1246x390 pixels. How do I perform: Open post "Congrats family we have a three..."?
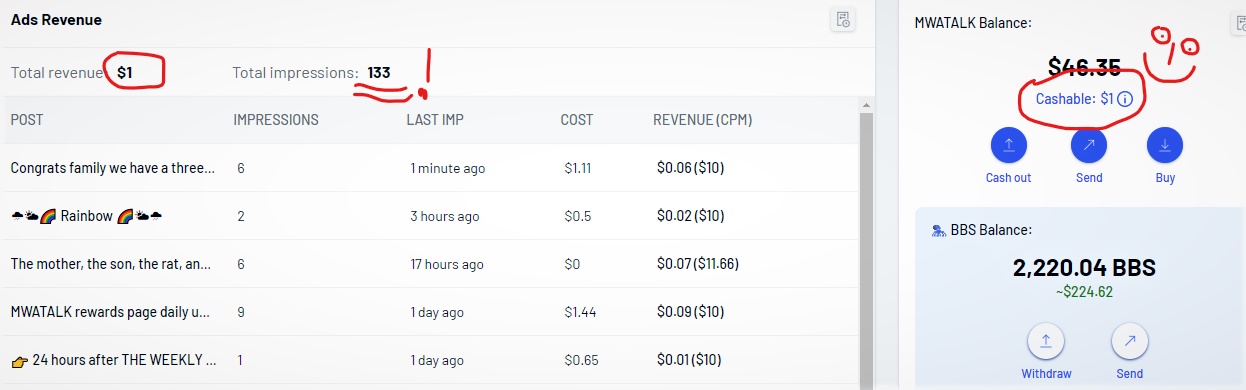pos(113,168)
